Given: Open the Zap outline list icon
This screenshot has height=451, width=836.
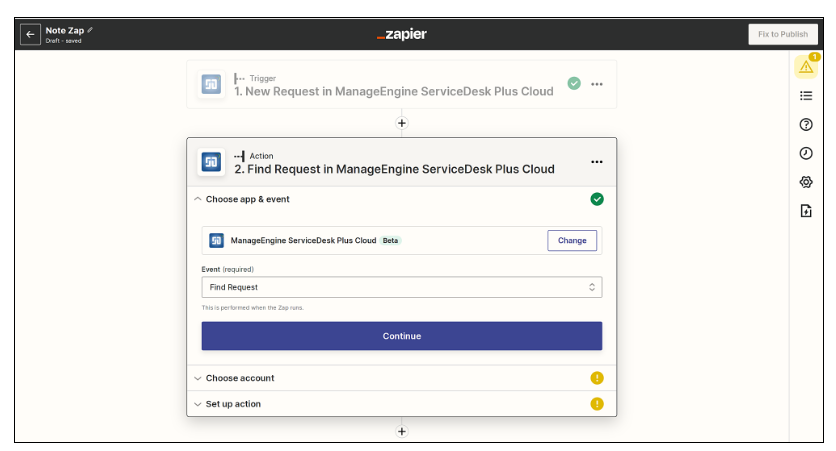Looking at the screenshot, I should coord(806,96).
